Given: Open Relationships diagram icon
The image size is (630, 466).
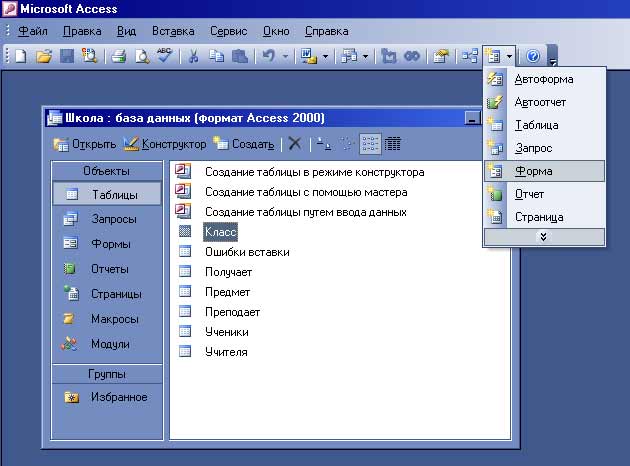Looking at the screenshot, I should point(469,56).
